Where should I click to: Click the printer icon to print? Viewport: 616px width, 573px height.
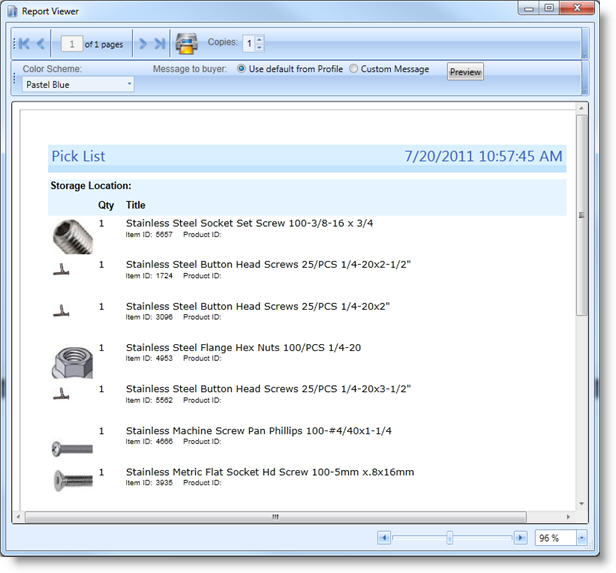pos(187,44)
